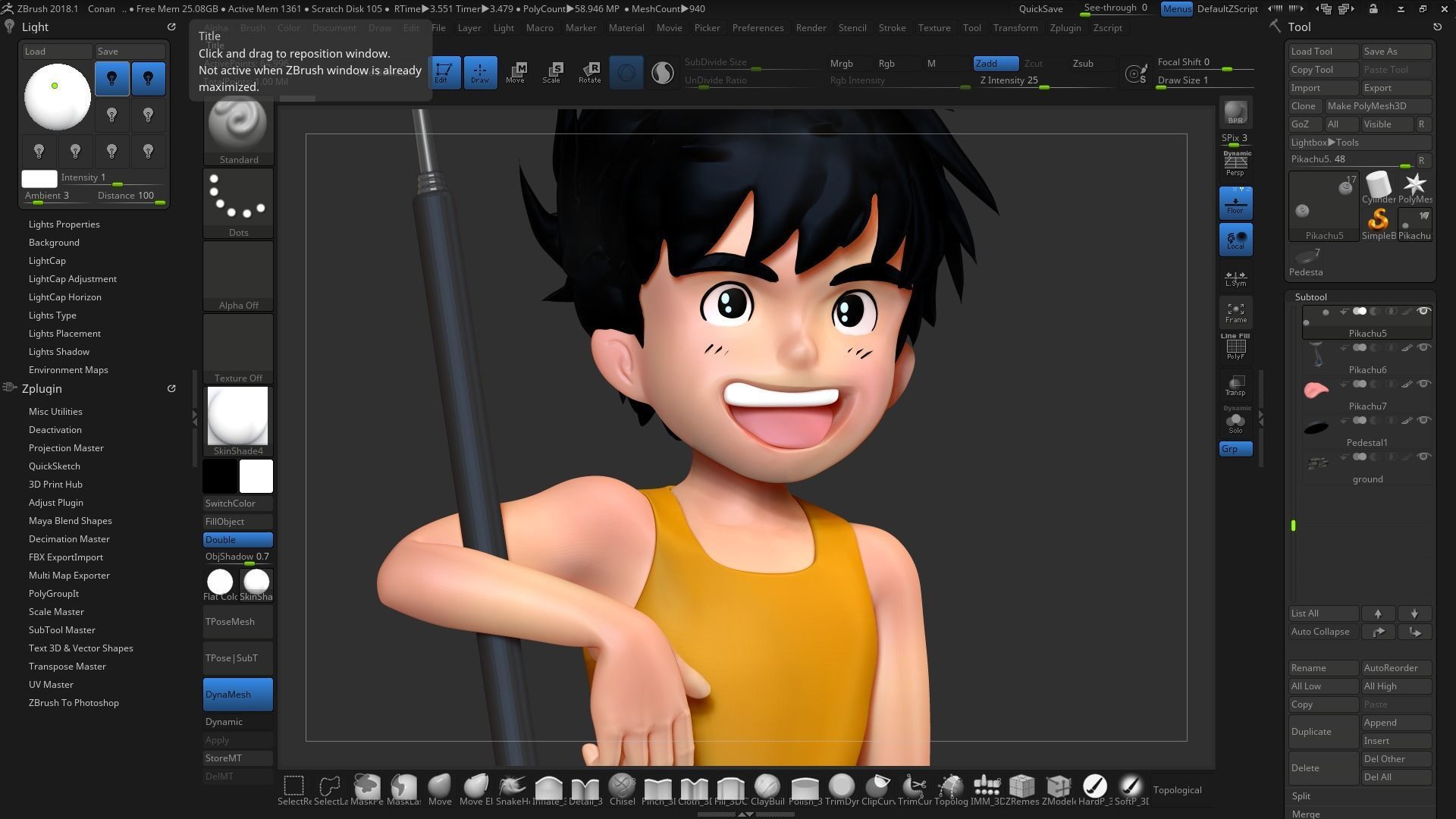
Task: Expand Lights Properties section
Action: click(64, 224)
